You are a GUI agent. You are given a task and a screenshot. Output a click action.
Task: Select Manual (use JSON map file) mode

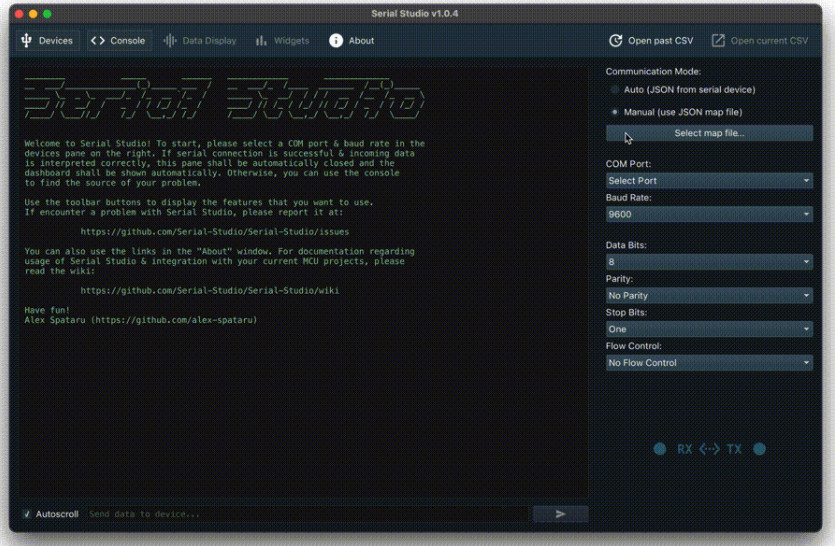pyautogui.click(x=676, y=112)
